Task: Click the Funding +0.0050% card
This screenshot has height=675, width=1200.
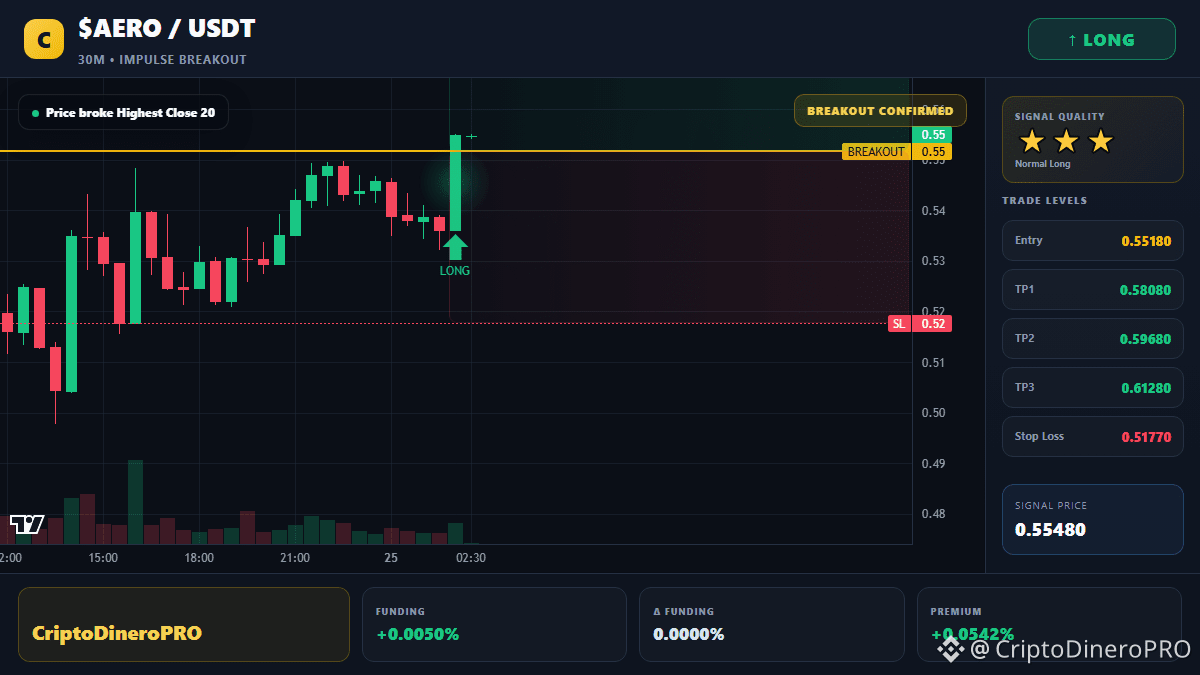Action: [494, 624]
